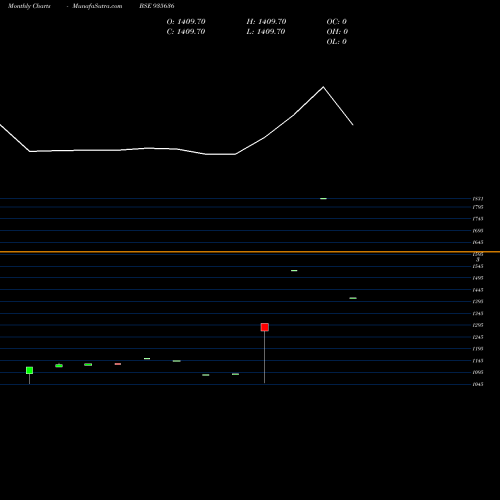
Task: Click the red candlestick body
Action: pos(265,327)
